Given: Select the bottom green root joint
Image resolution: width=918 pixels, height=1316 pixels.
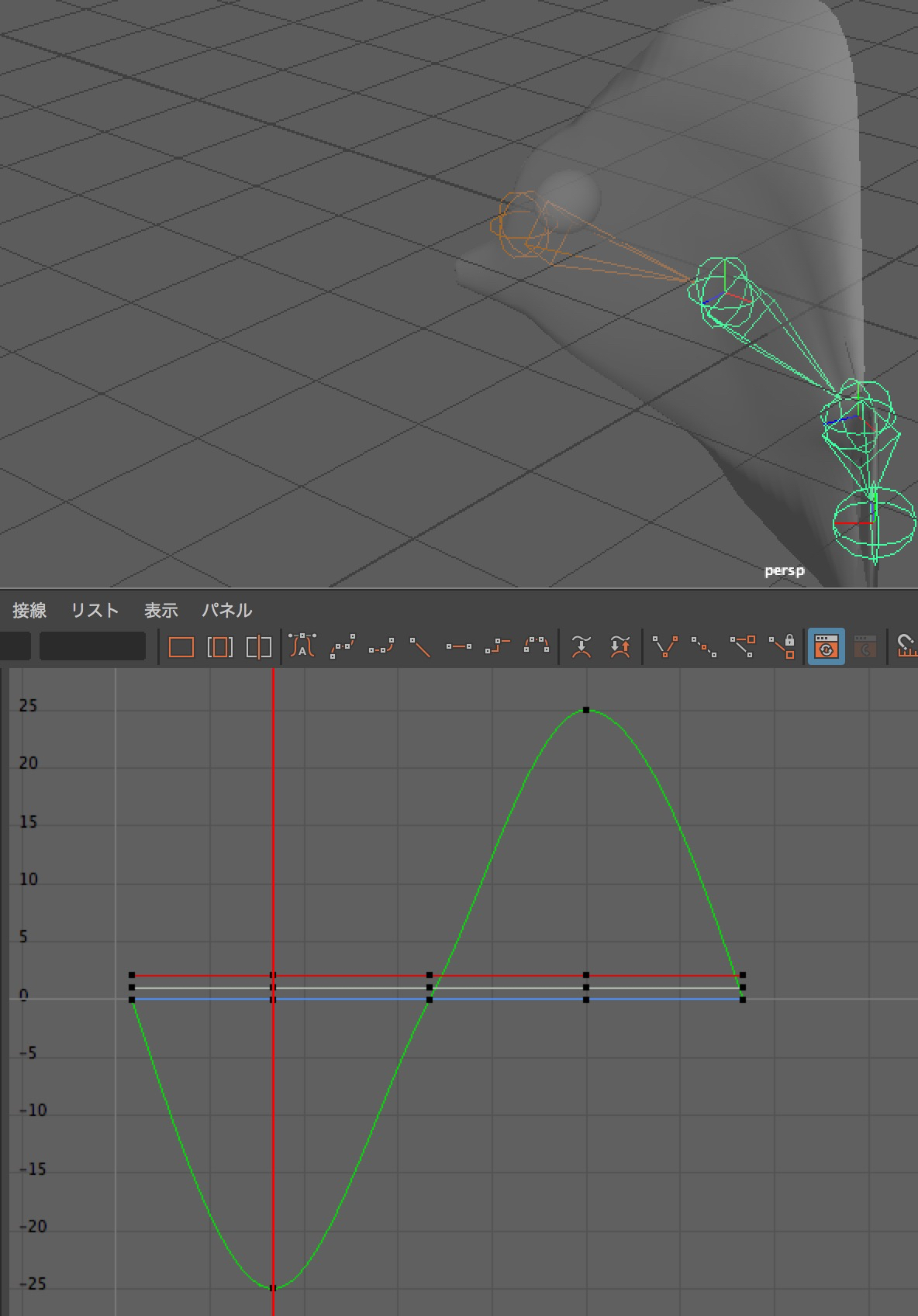Looking at the screenshot, I should pyautogui.click(x=875, y=525).
